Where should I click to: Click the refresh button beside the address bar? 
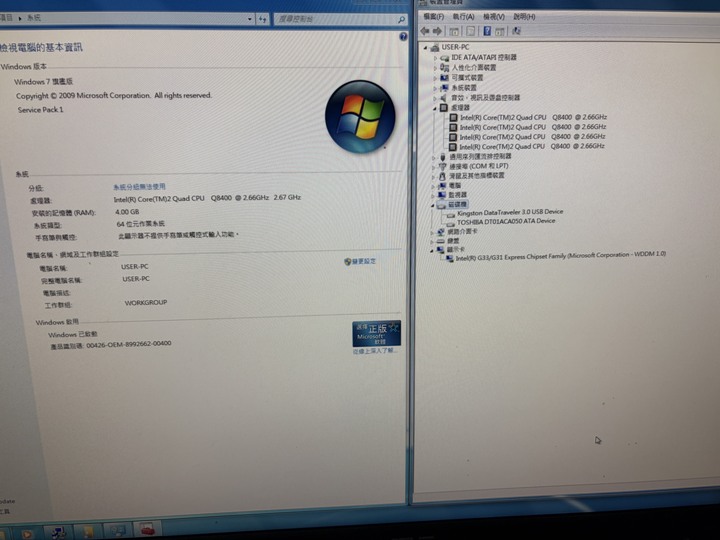pos(262,19)
